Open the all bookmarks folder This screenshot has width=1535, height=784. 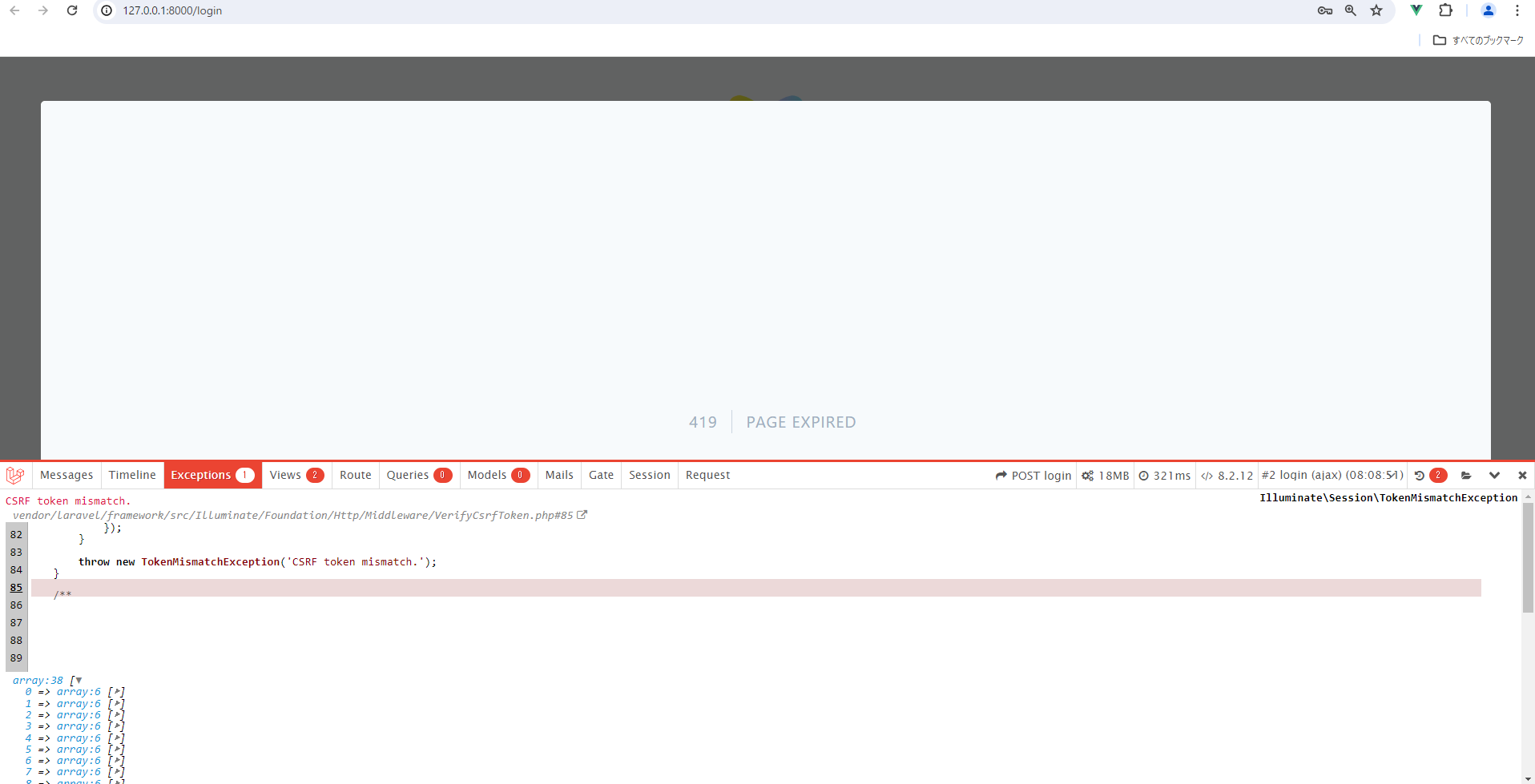click(x=1478, y=40)
